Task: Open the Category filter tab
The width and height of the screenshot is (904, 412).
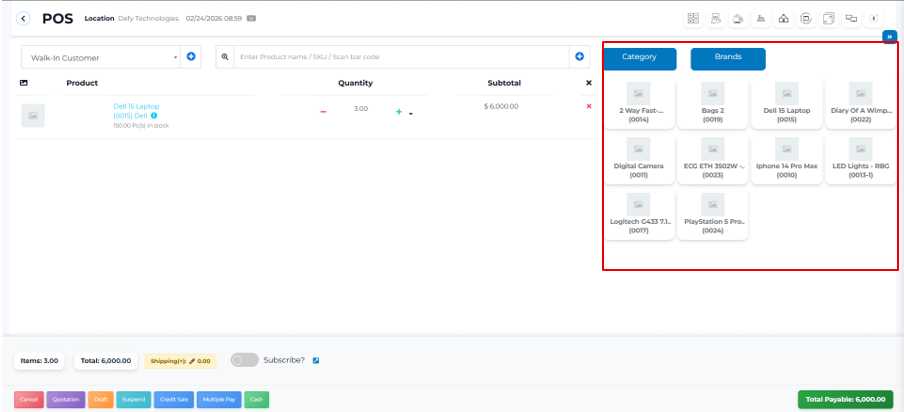Action: point(639,58)
